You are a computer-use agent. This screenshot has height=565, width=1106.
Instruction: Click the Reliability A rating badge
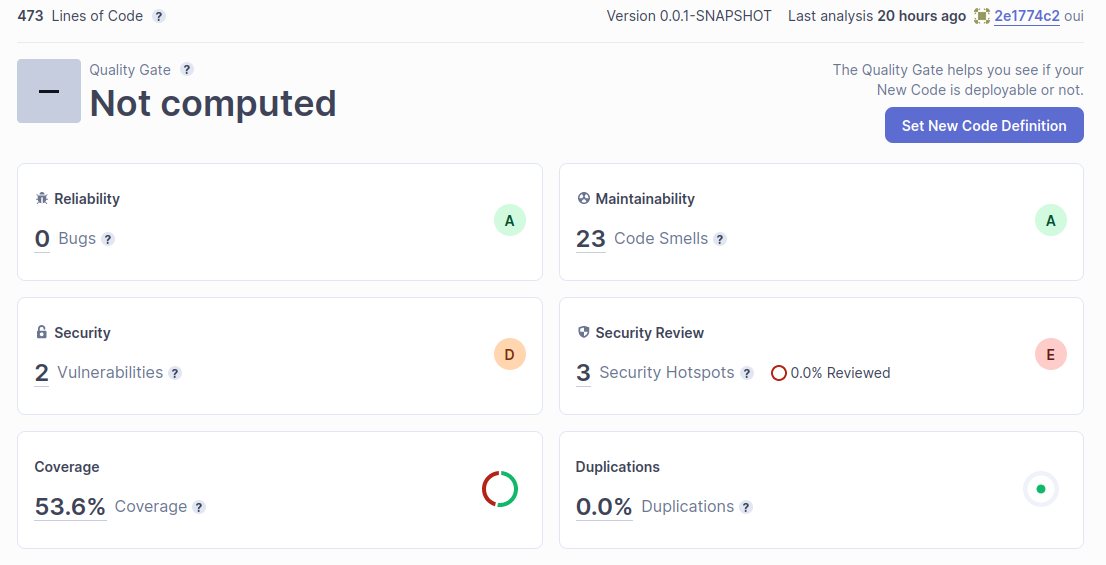point(510,221)
